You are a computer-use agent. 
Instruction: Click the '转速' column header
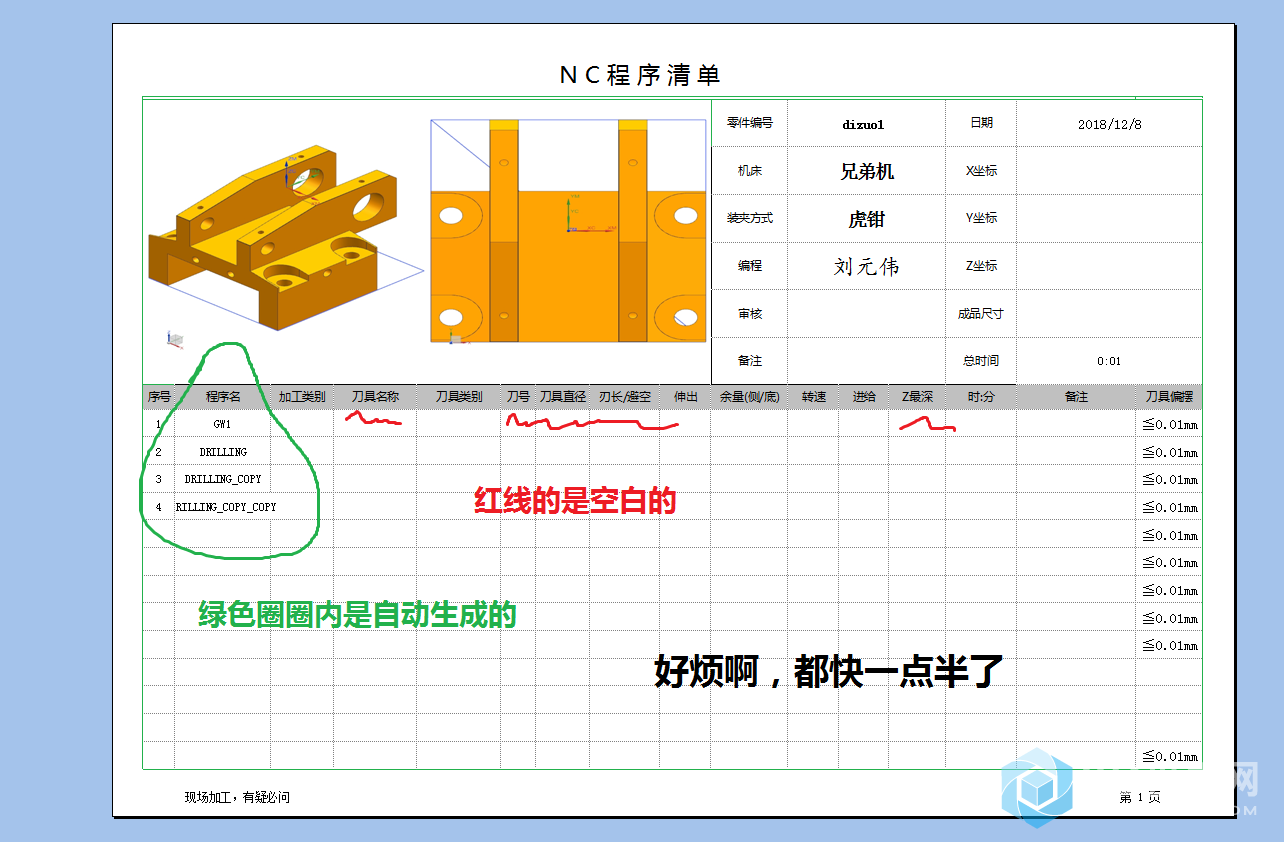tap(813, 397)
